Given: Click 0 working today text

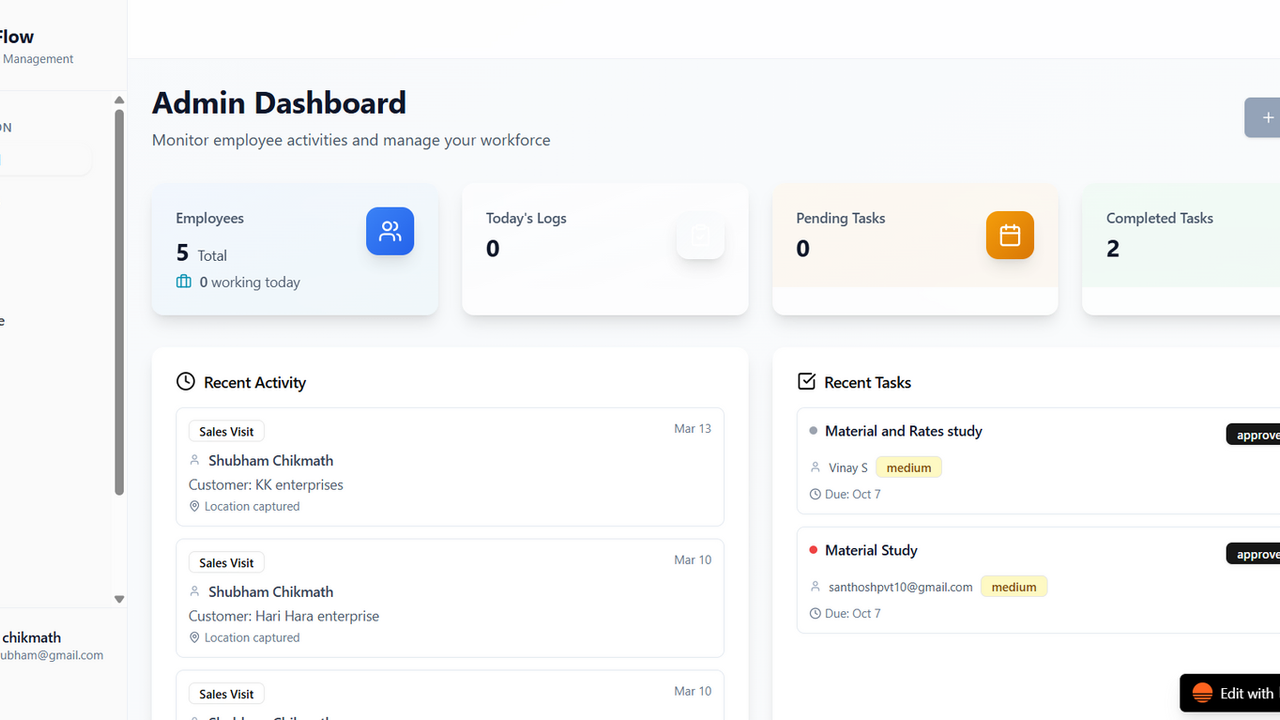Looking at the screenshot, I should point(250,282).
